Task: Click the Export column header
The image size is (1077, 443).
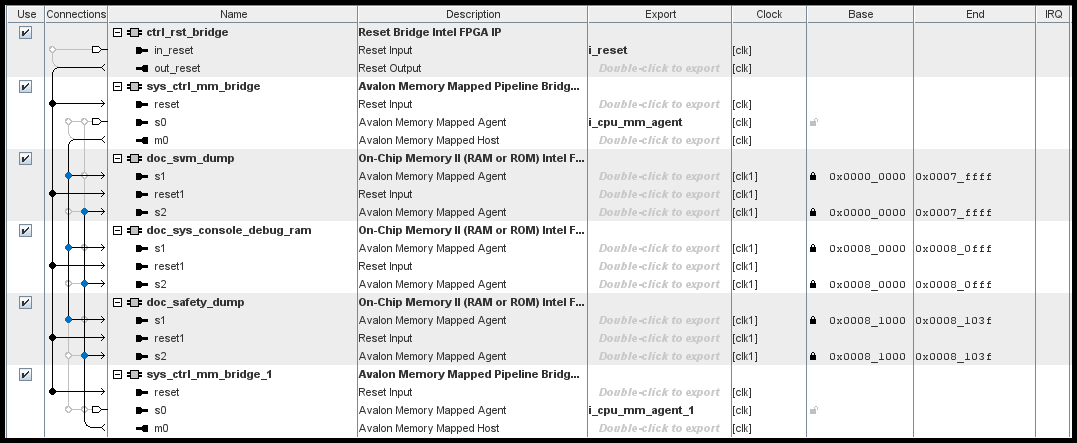Action: pos(660,14)
